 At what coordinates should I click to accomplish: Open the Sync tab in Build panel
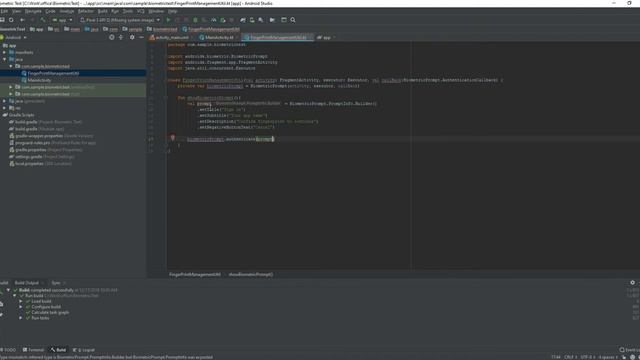[x=56, y=282]
